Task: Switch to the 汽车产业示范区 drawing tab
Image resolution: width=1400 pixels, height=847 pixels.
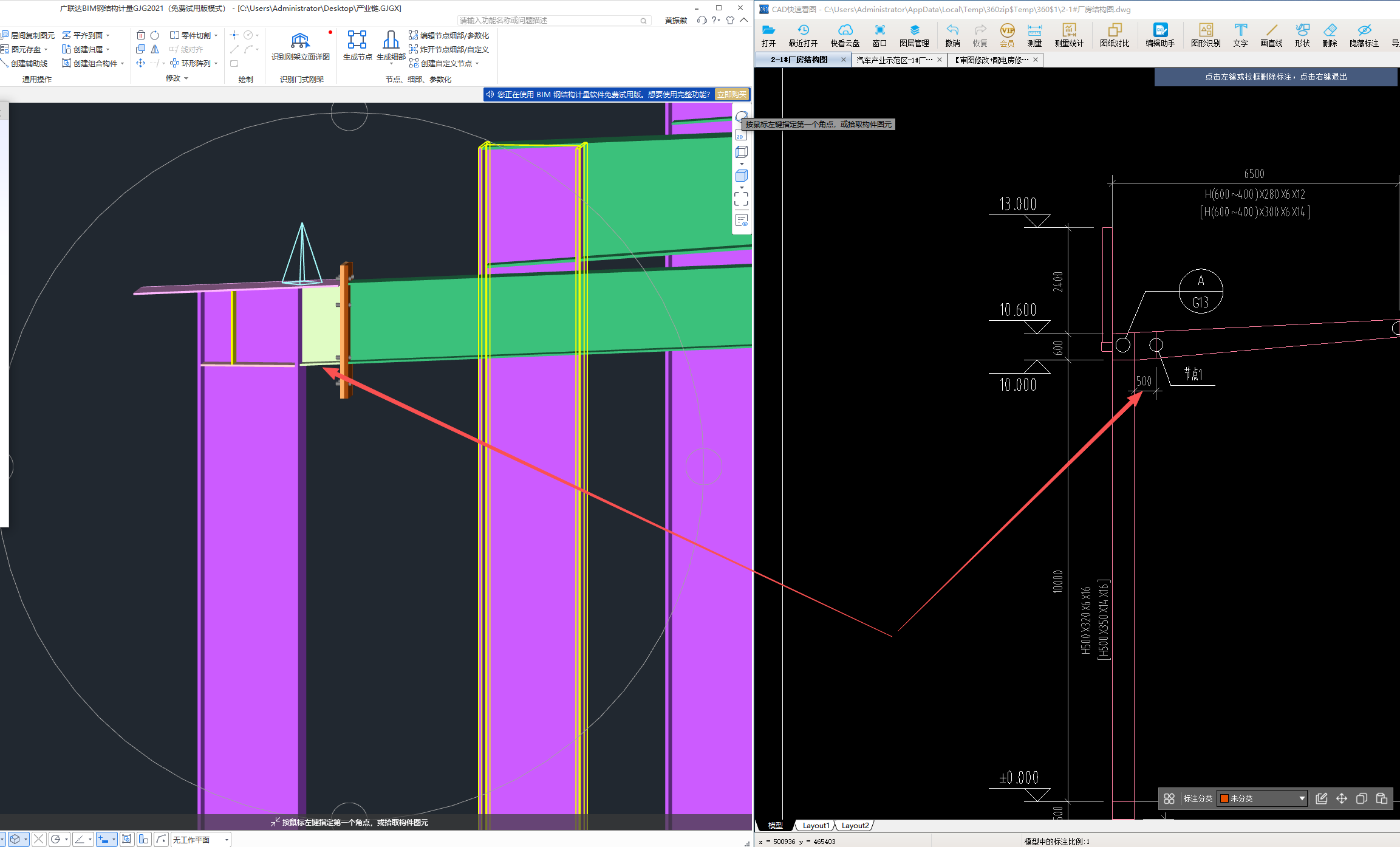Action: coord(894,60)
